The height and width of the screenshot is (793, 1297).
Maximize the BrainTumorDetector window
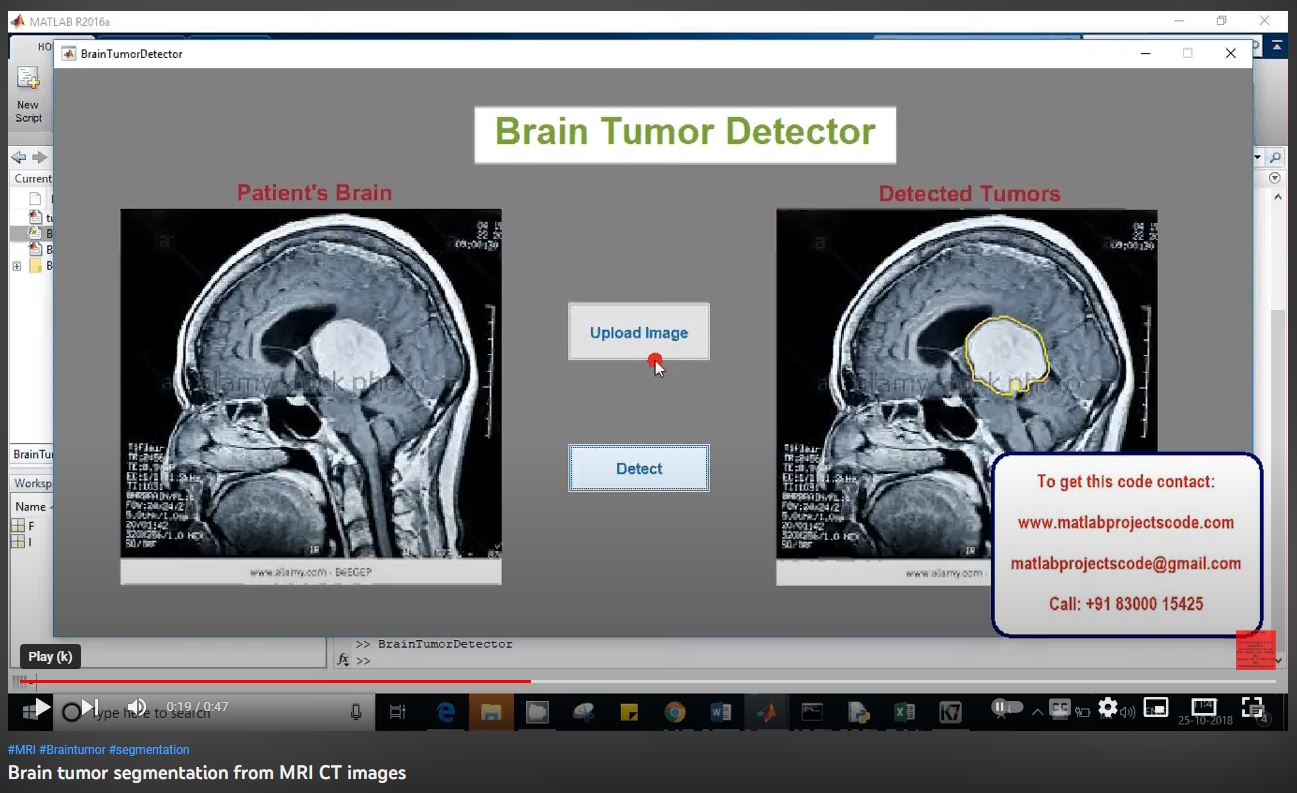pyautogui.click(x=1187, y=53)
